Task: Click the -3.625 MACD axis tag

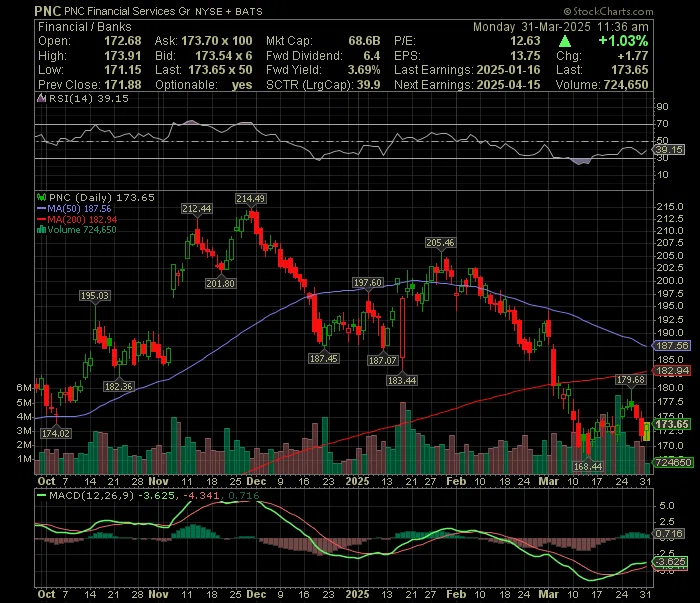Action: (670, 561)
